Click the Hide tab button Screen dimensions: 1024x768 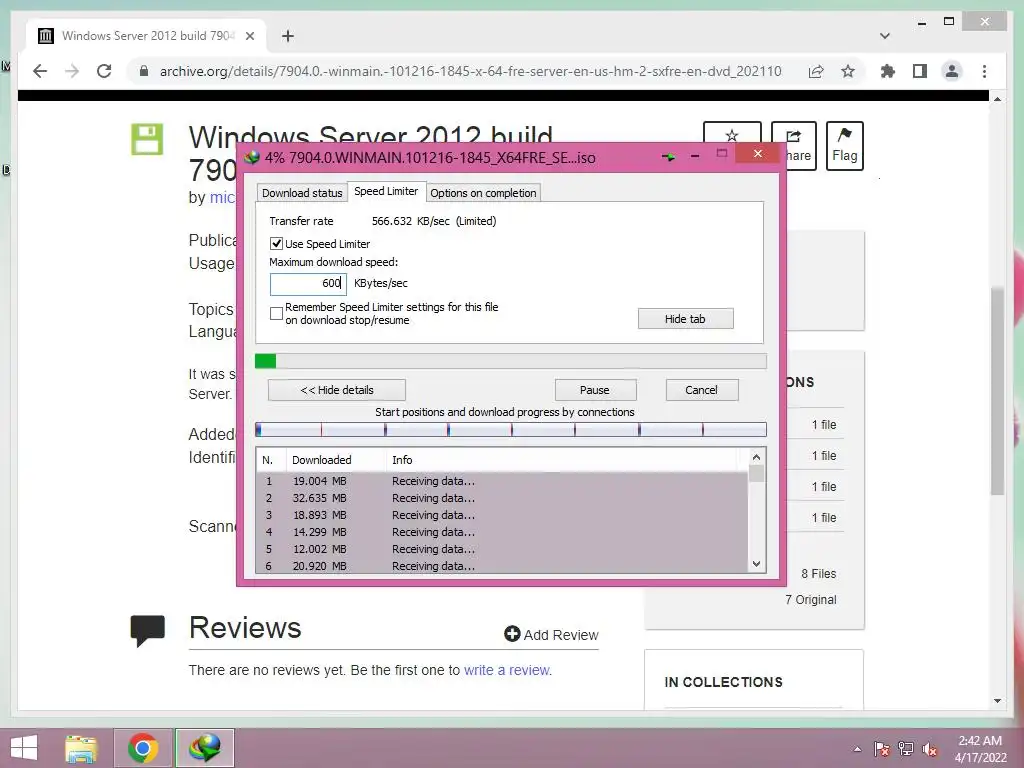685,319
